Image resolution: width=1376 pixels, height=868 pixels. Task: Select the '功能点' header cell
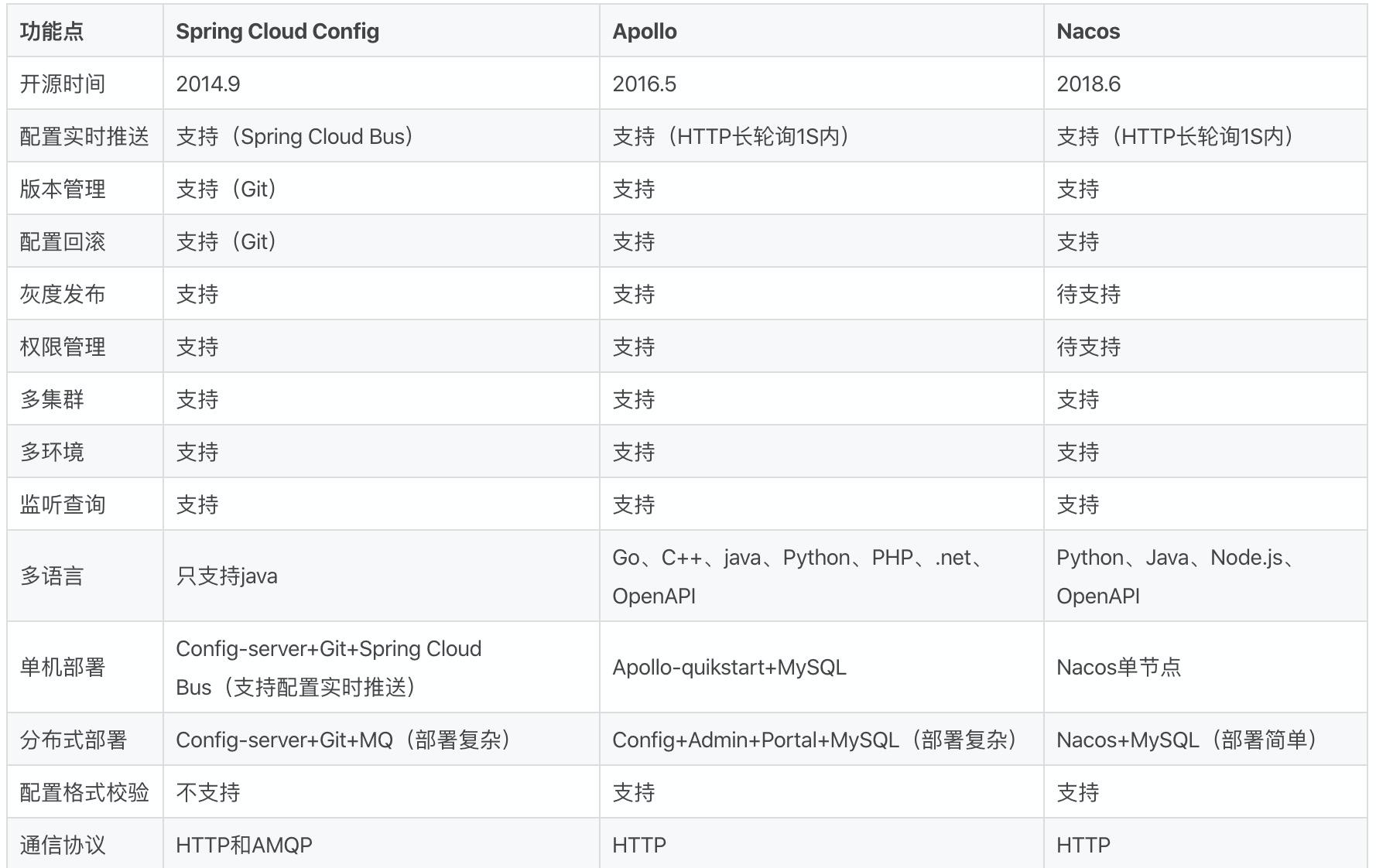pyautogui.click(x=85, y=31)
